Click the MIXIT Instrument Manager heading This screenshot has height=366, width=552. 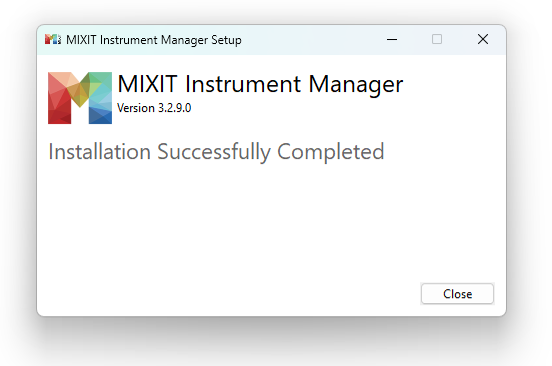[x=260, y=84]
